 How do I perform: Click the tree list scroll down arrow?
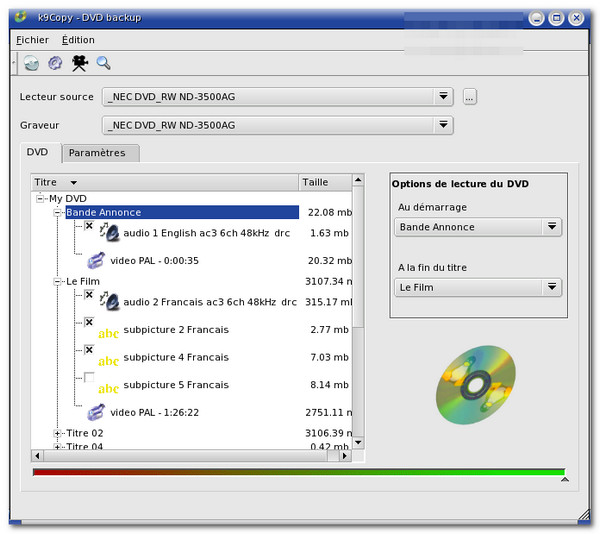pos(358,443)
